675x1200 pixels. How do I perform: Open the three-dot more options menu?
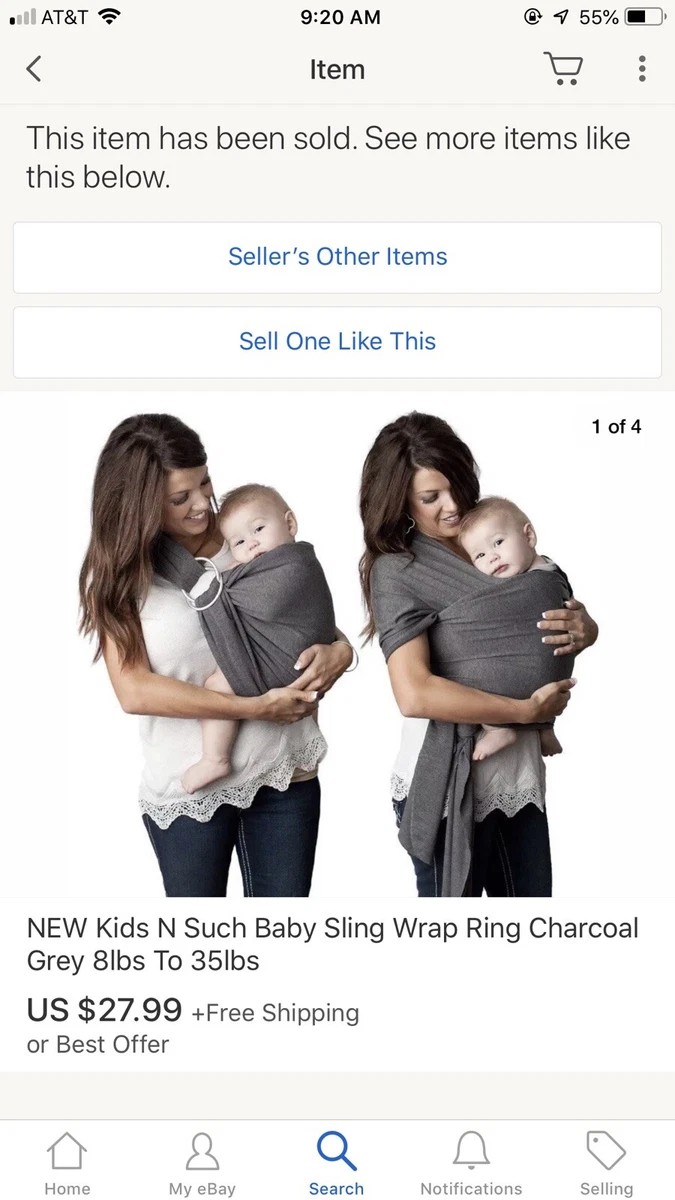642,69
